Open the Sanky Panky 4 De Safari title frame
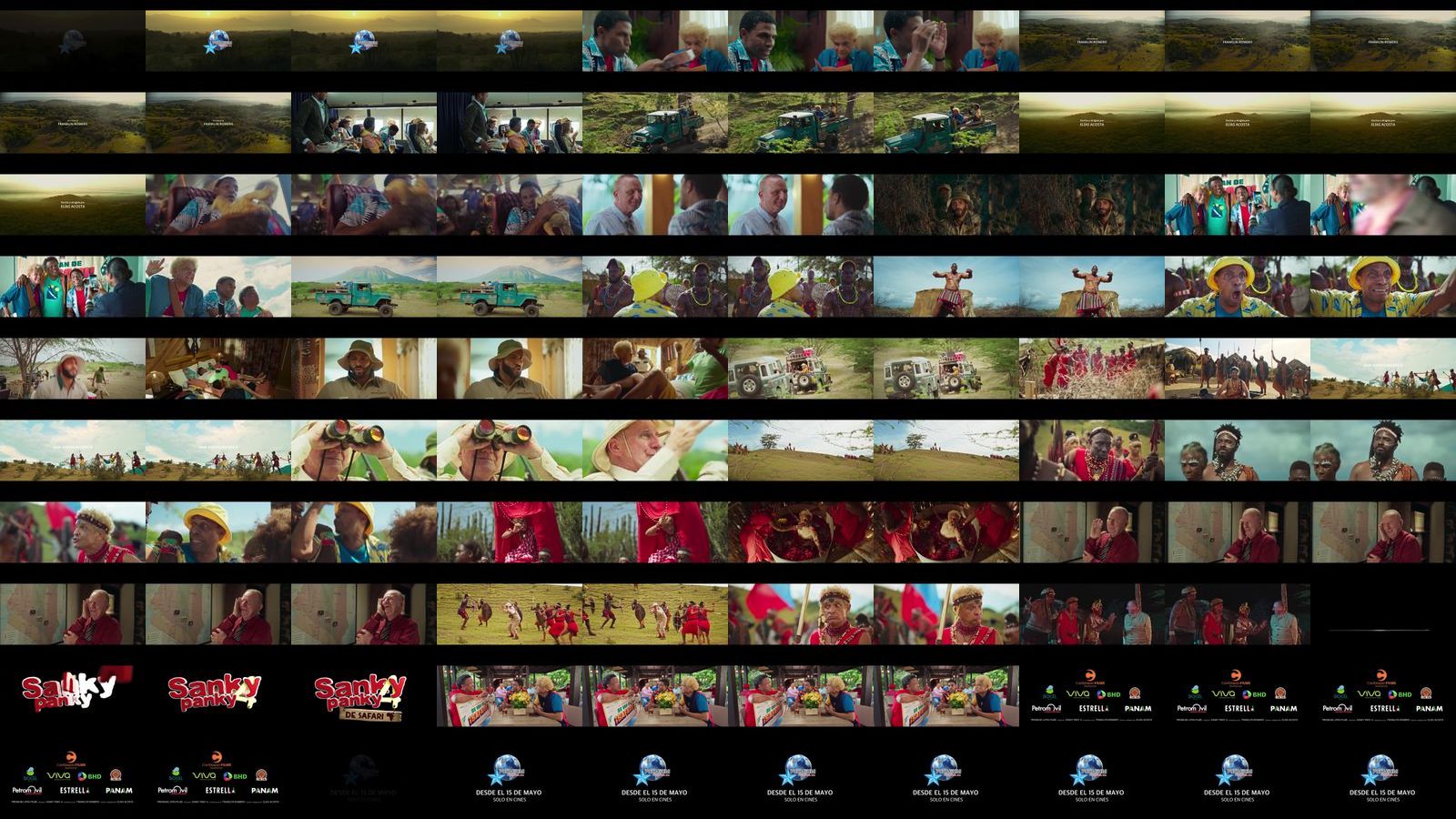Viewport: 1456px width, 819px height. (x=364, y=696)
